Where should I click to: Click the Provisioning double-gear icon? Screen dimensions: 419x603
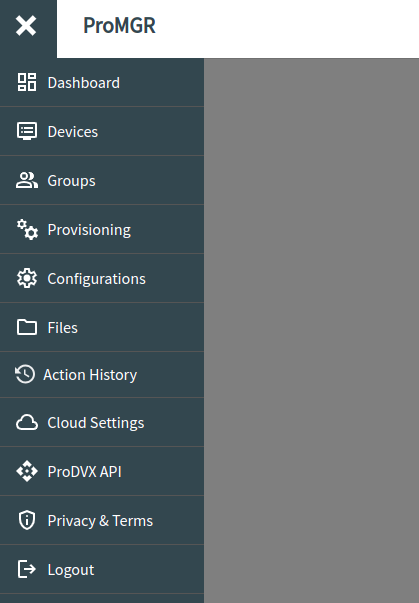[27, 229]
